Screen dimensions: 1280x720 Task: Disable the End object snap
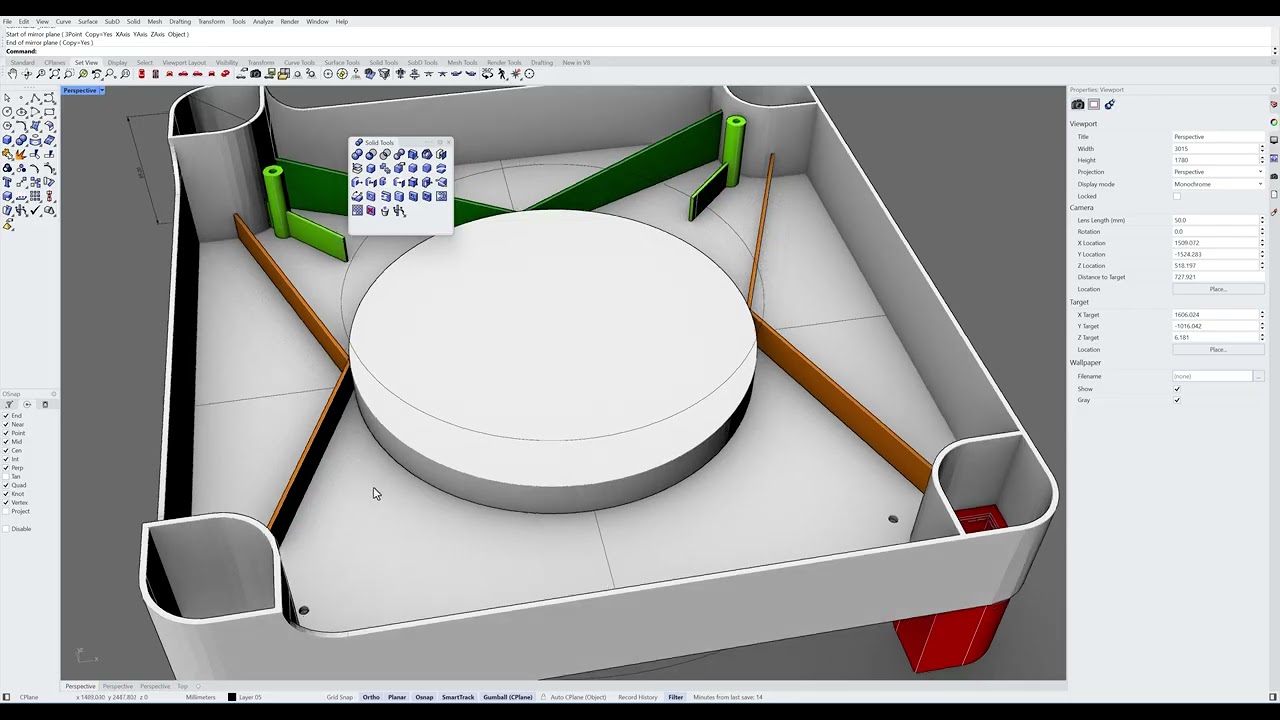6,416
